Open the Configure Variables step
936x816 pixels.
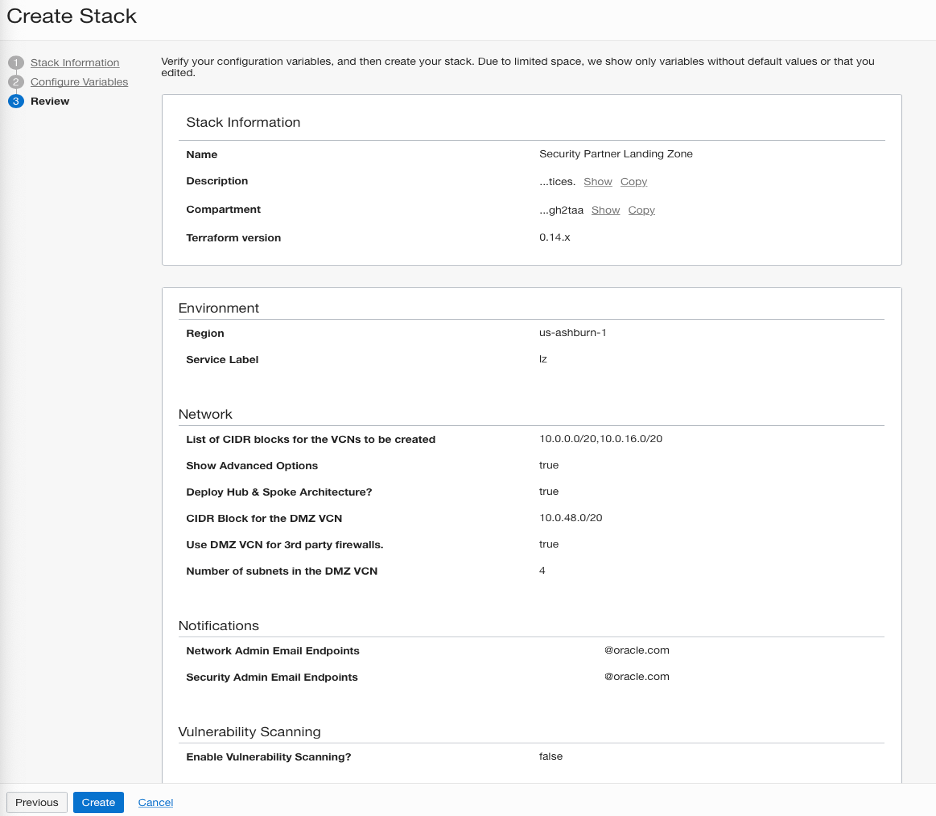[x=79, y=82]
